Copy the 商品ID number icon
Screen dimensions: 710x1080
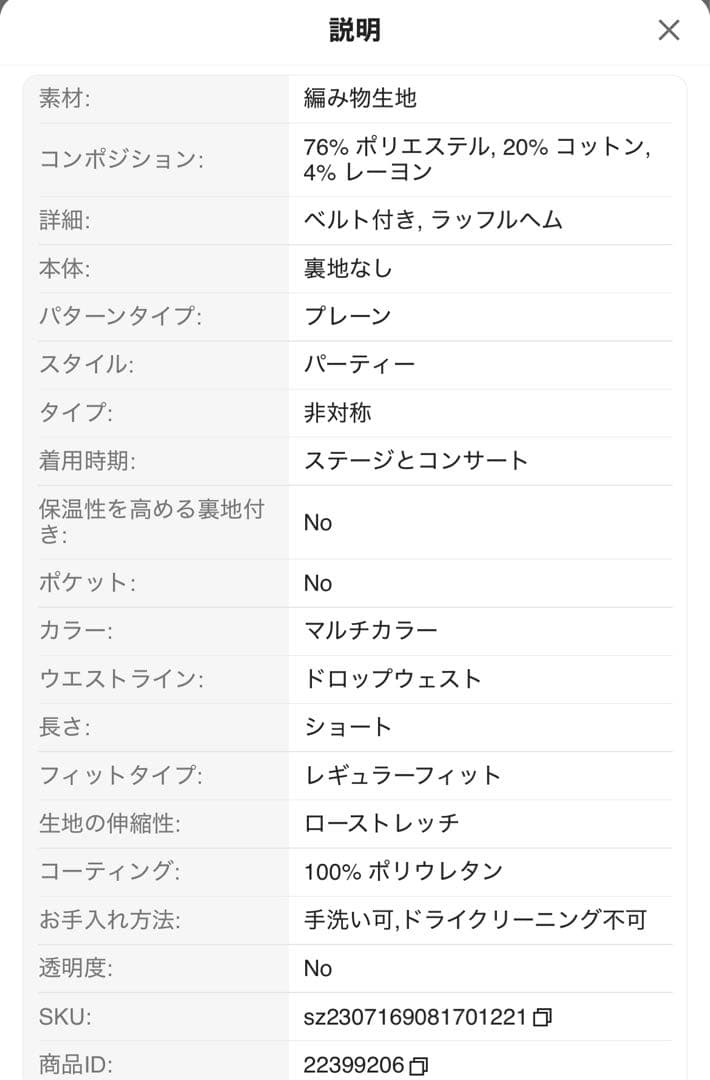(419, 1066)
